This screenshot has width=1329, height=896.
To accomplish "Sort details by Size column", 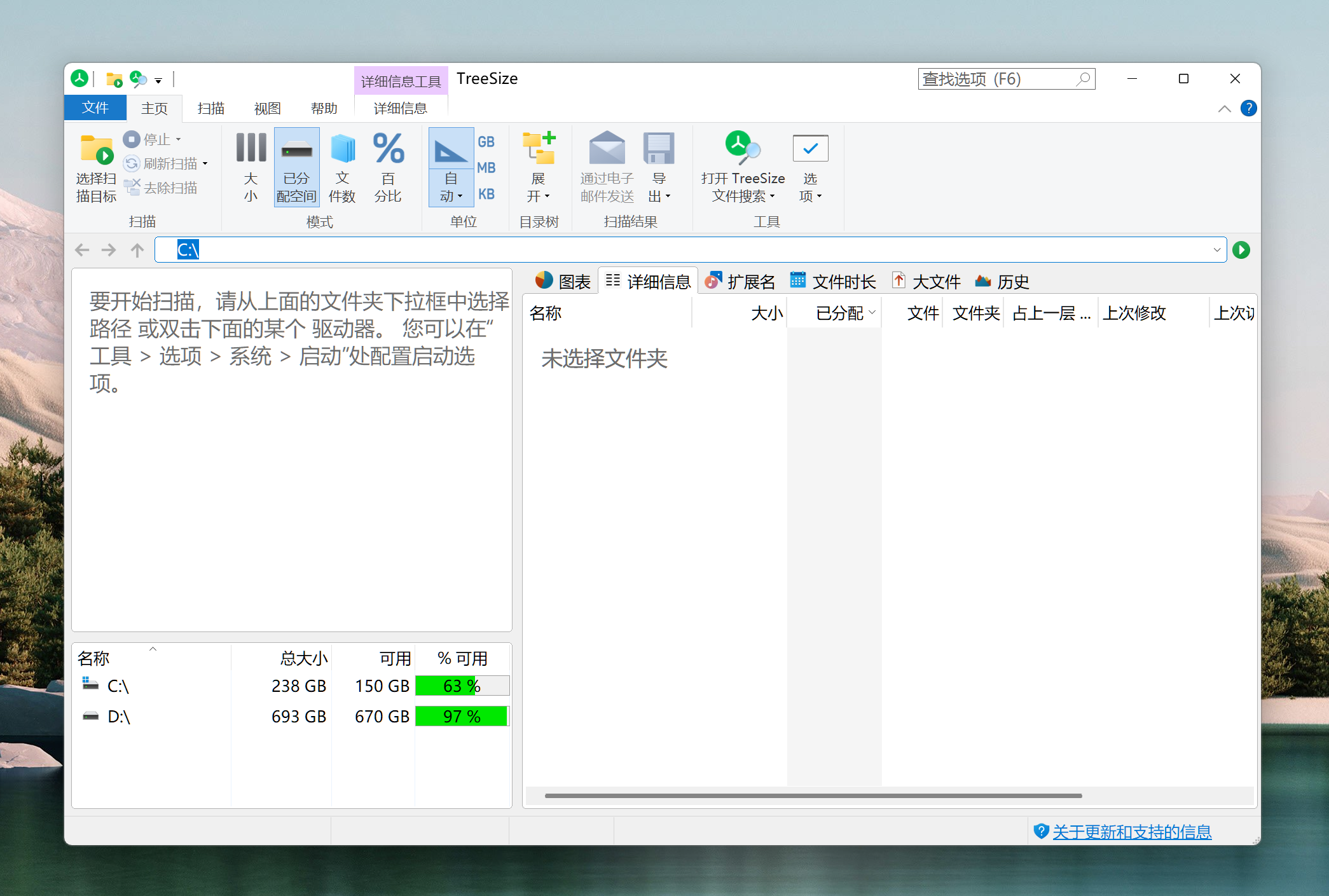I will point(740,313).
